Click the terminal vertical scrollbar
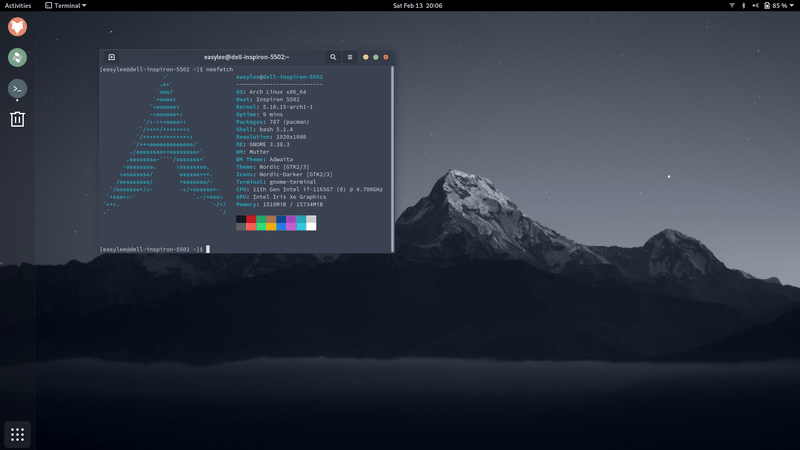800x450 pixels. pos(392,158)
